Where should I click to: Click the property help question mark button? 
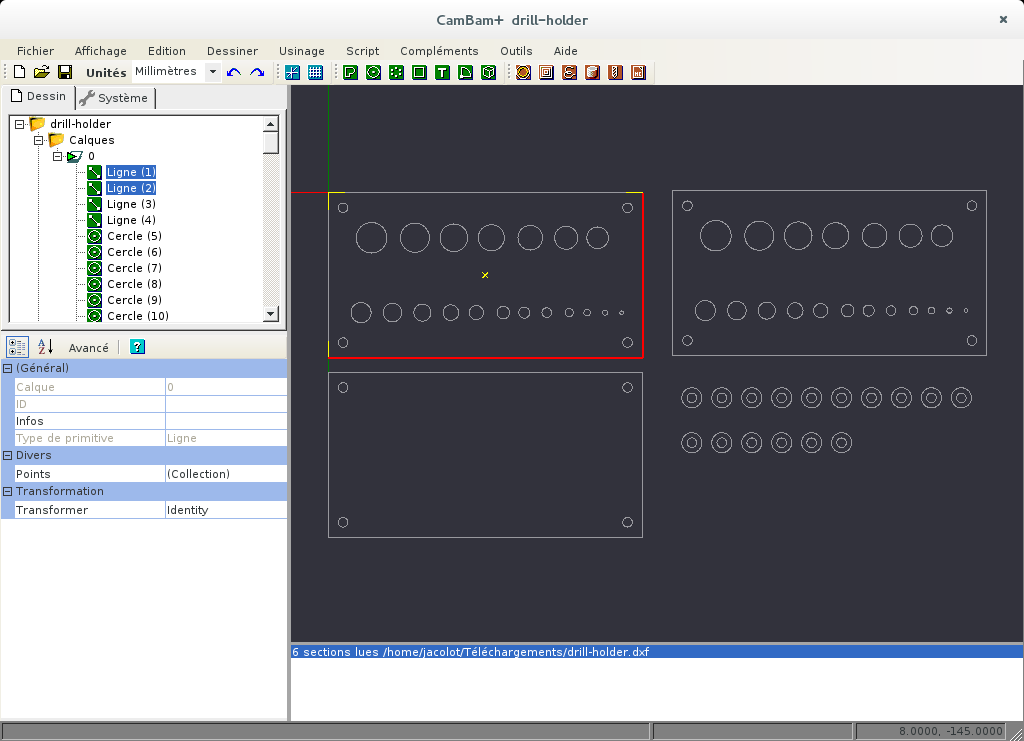137,347
